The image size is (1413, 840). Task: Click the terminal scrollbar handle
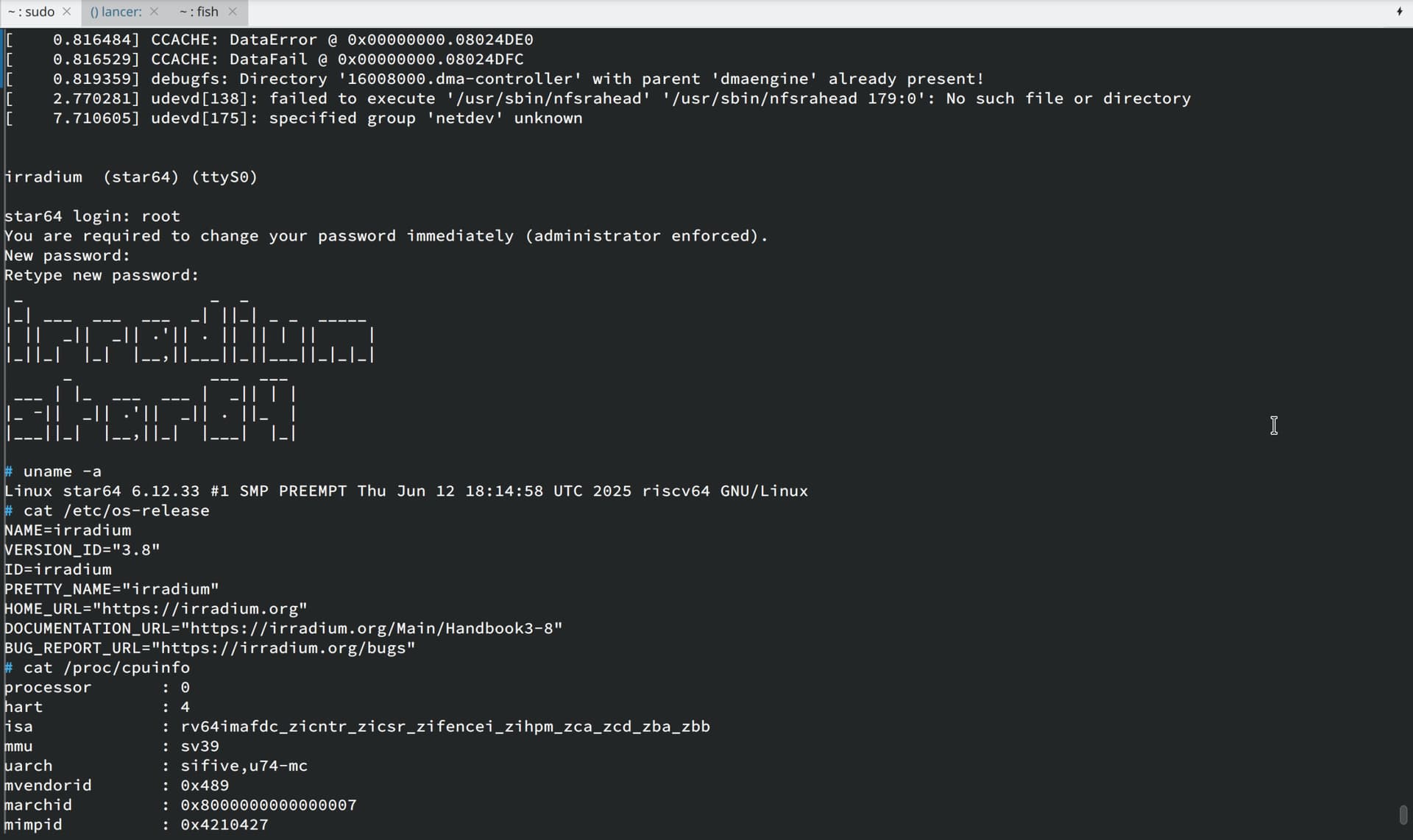tap(1403, 815)
